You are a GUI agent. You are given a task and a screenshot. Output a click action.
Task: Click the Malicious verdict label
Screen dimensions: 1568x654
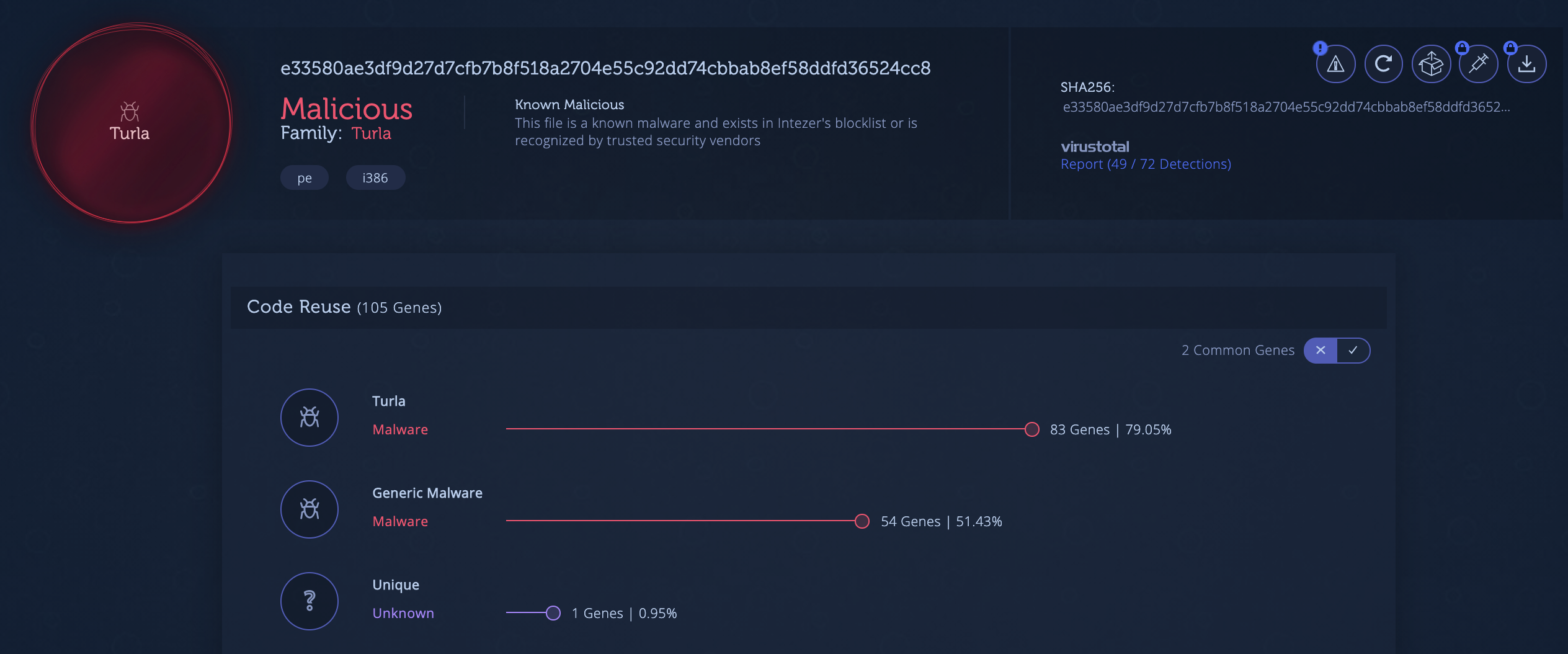[x=346, y=109]
